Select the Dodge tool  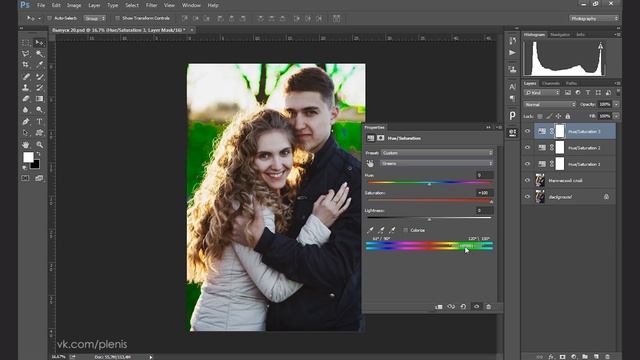point(39,110)
